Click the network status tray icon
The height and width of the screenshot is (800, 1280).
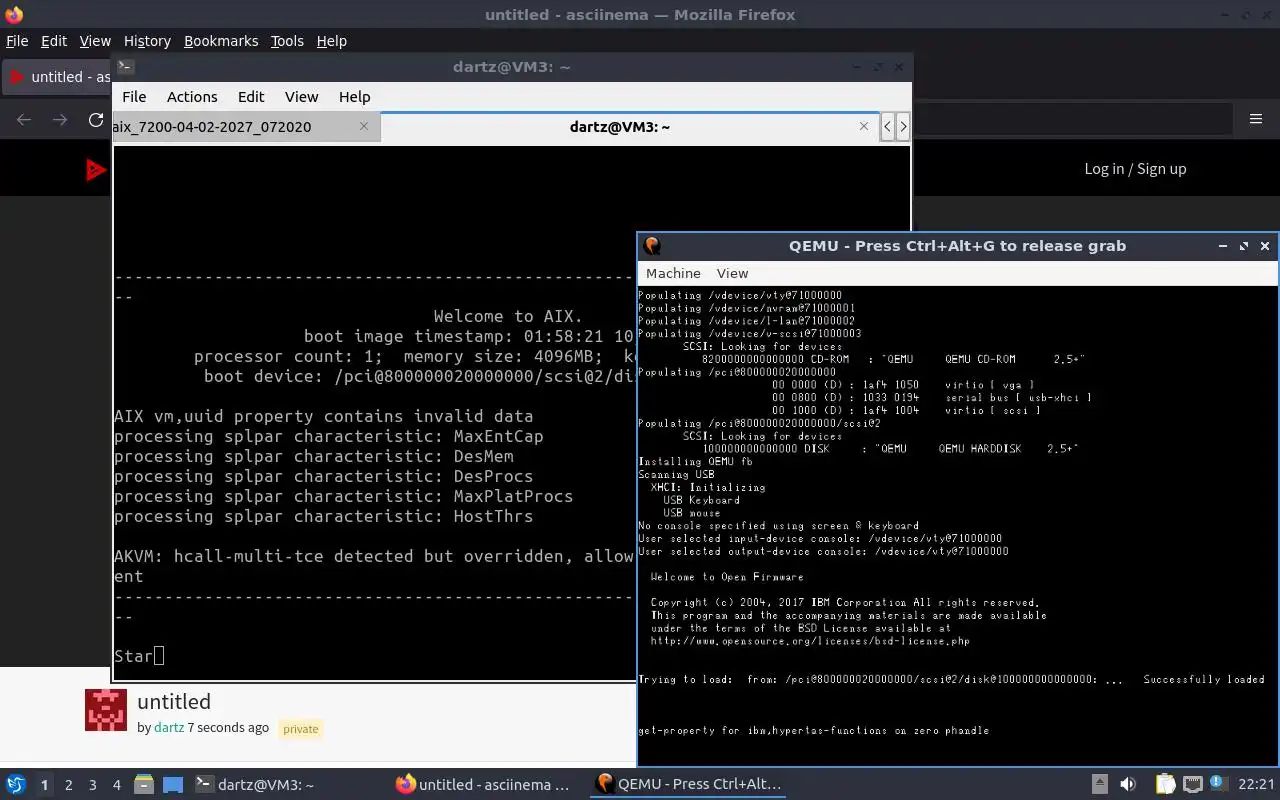[1193, 785]
